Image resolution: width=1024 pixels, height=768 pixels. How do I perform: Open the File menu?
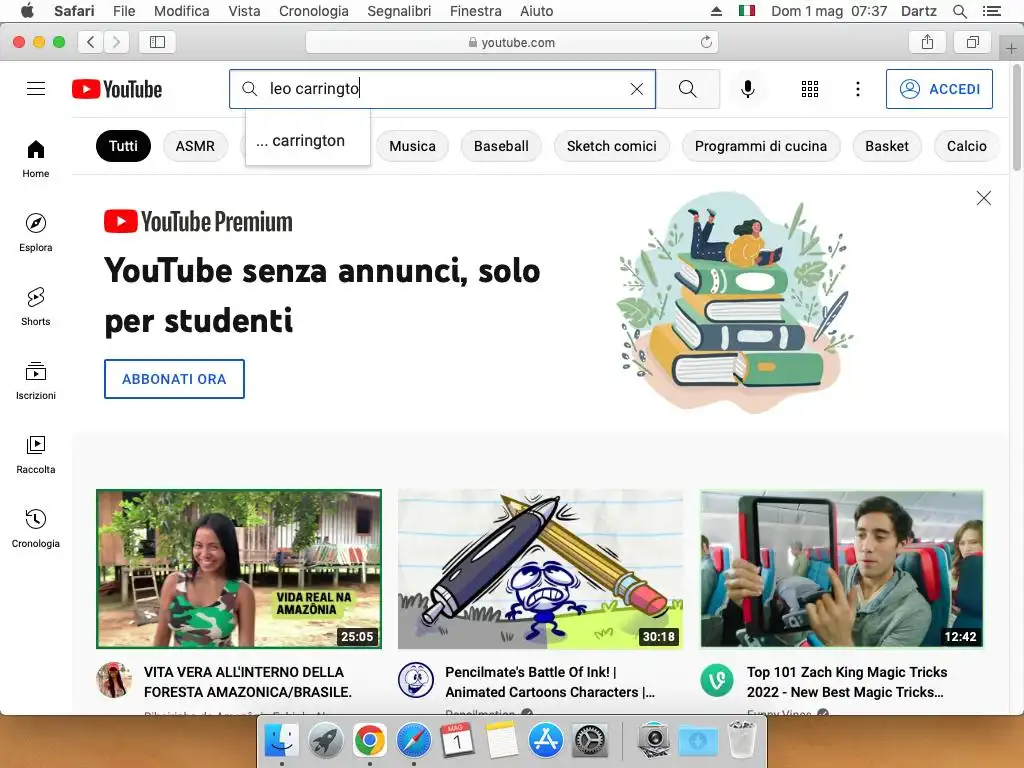(123, 11)
